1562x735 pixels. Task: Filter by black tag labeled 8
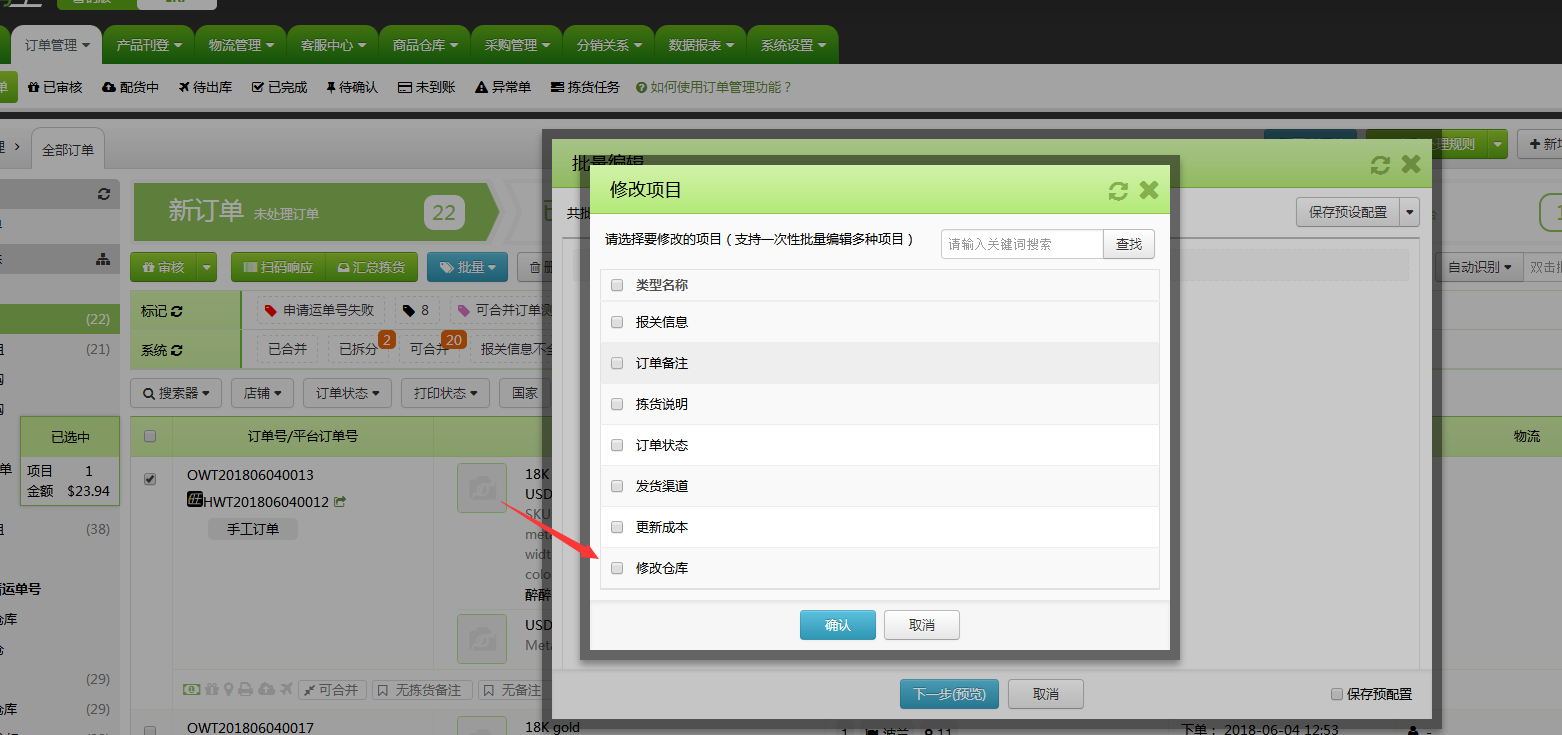(416, 311)
